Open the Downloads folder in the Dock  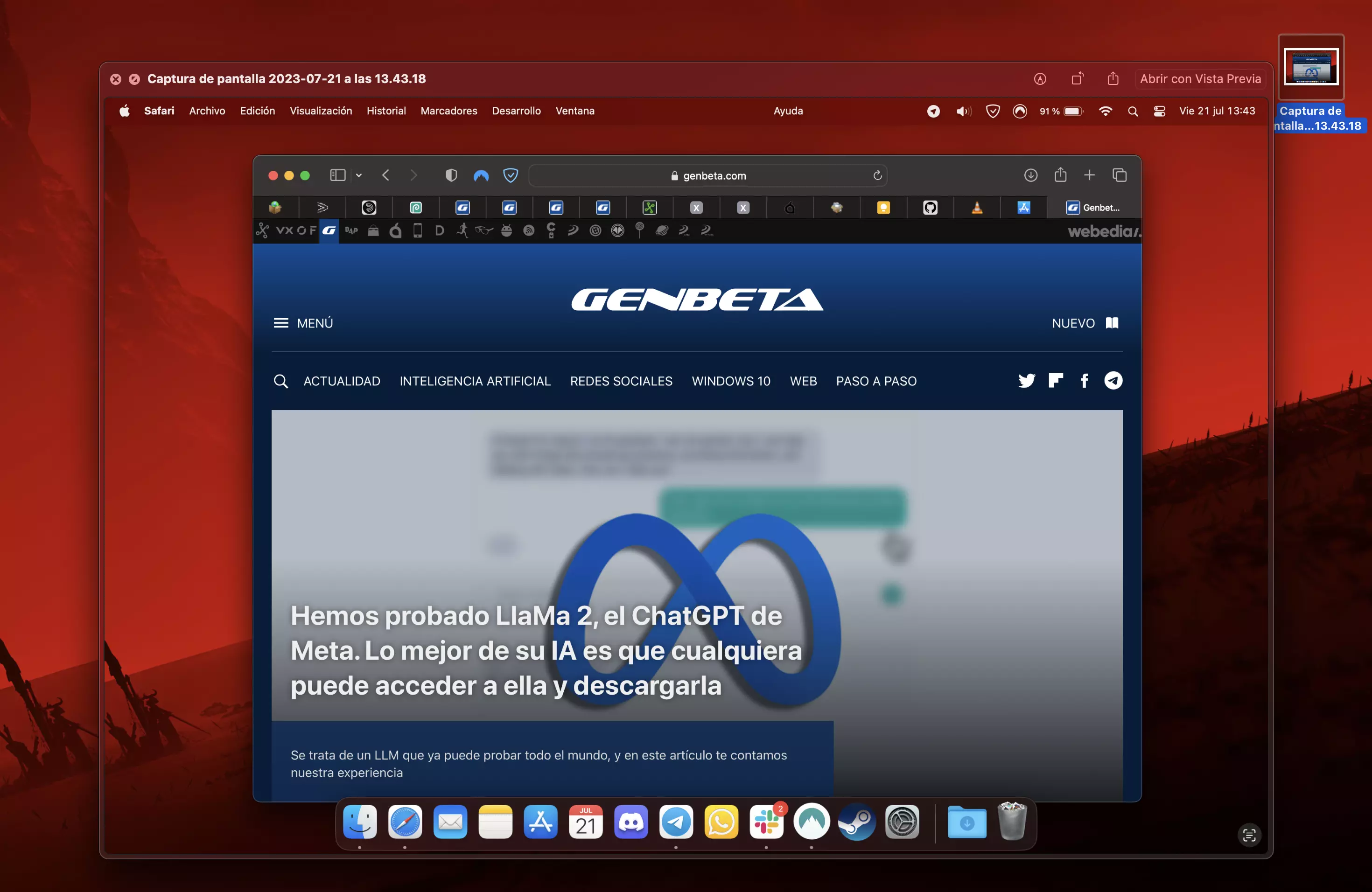(x=967, y=822)
